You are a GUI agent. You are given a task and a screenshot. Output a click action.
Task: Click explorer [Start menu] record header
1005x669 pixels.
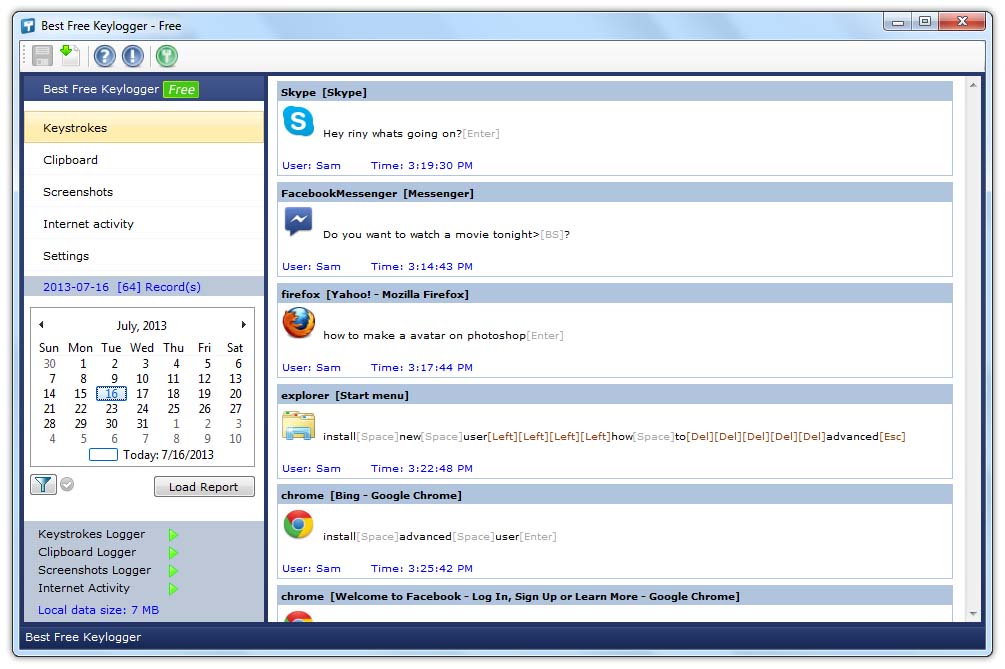pos(615,395)
